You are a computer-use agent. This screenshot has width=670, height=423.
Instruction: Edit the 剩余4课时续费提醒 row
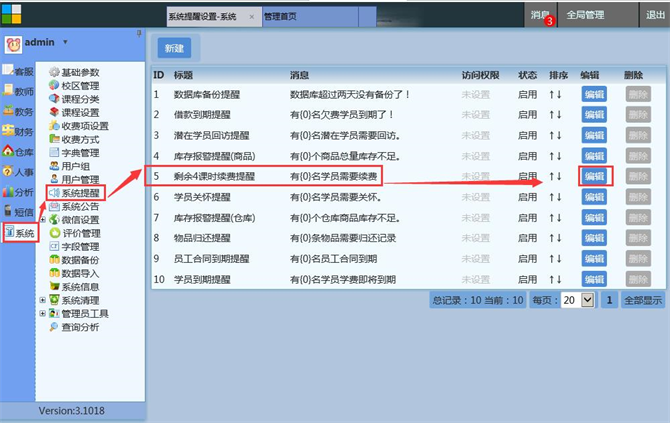point(594,176)
